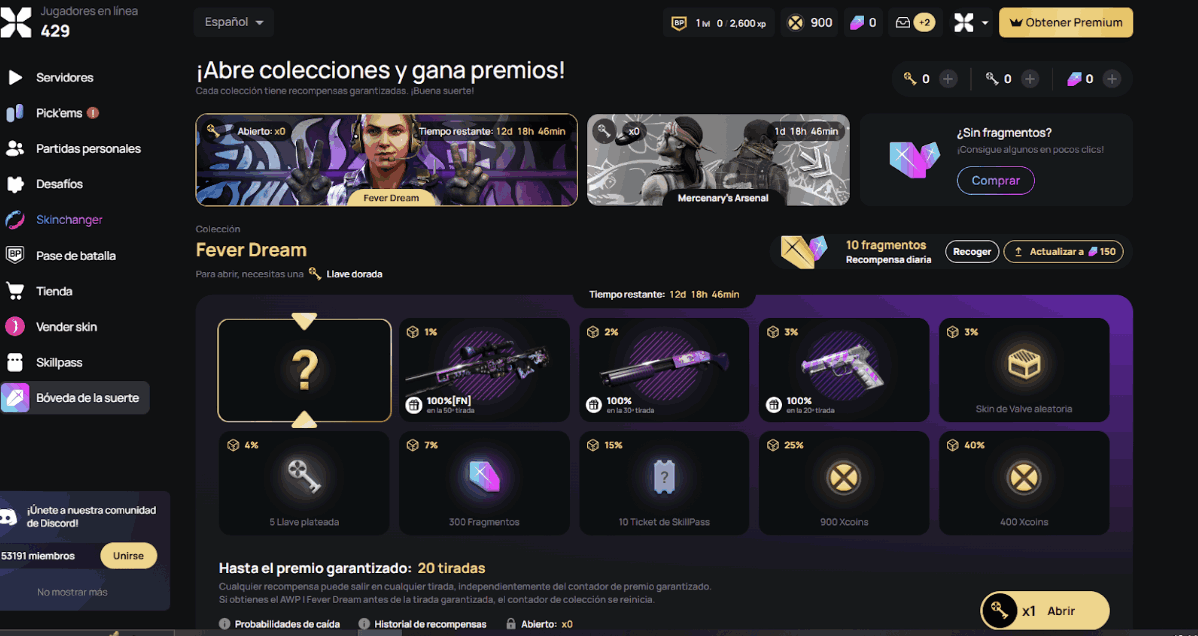This screenshot has height=636, width=1198.
Task: Add fragments using the plus icon
Action: [x=1112, y=79]
